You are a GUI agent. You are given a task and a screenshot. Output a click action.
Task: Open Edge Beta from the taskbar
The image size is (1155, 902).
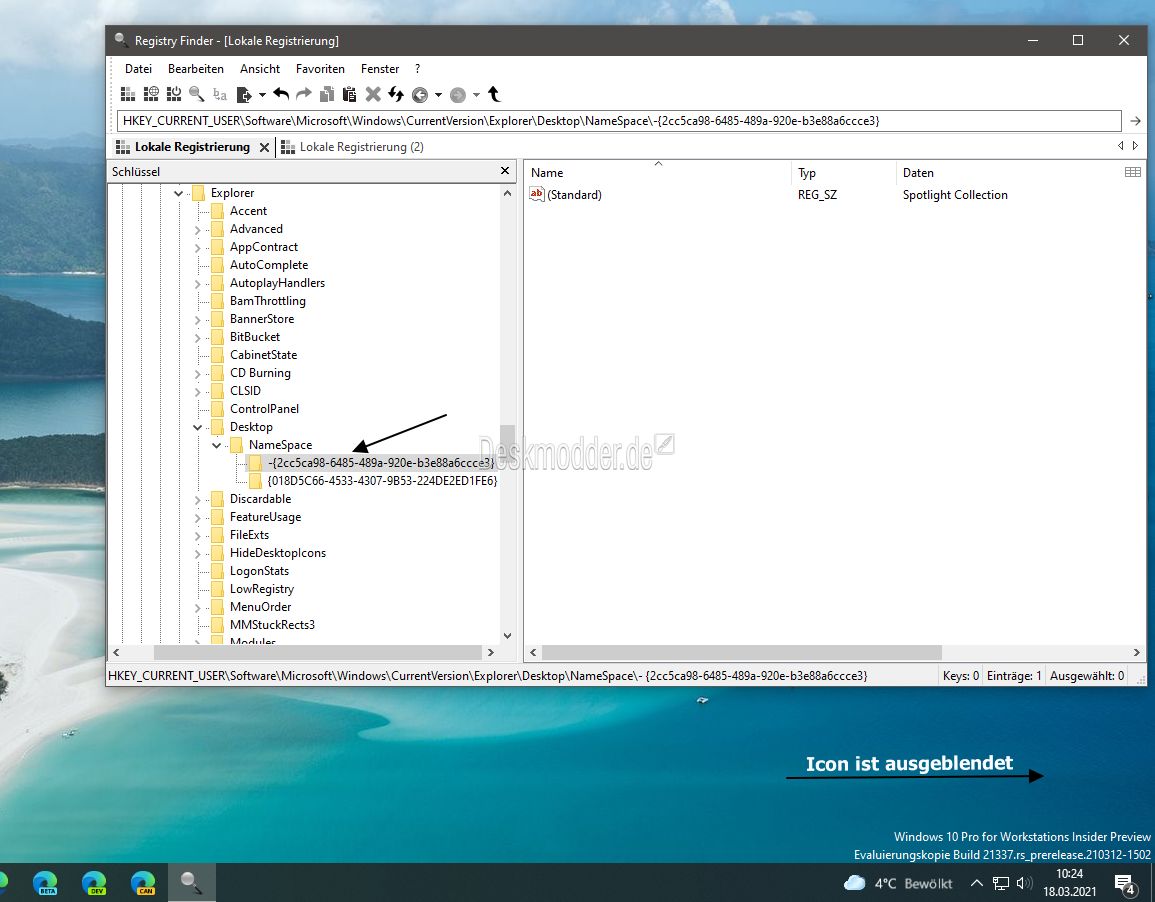pyautogui.click(x=46, y=883)
